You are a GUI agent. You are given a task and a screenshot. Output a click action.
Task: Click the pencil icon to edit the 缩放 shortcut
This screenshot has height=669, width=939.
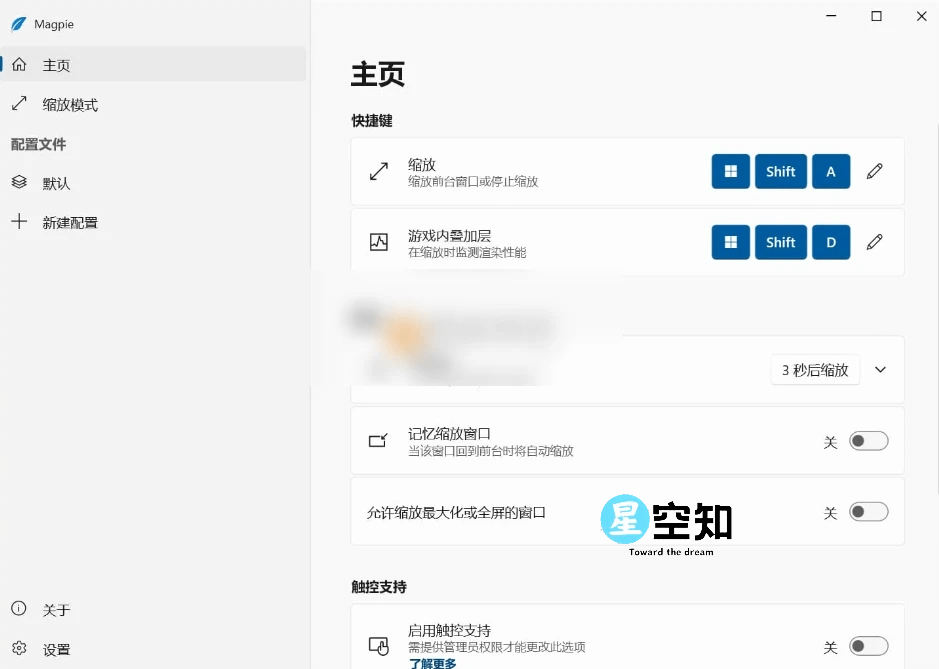(875, 171)
